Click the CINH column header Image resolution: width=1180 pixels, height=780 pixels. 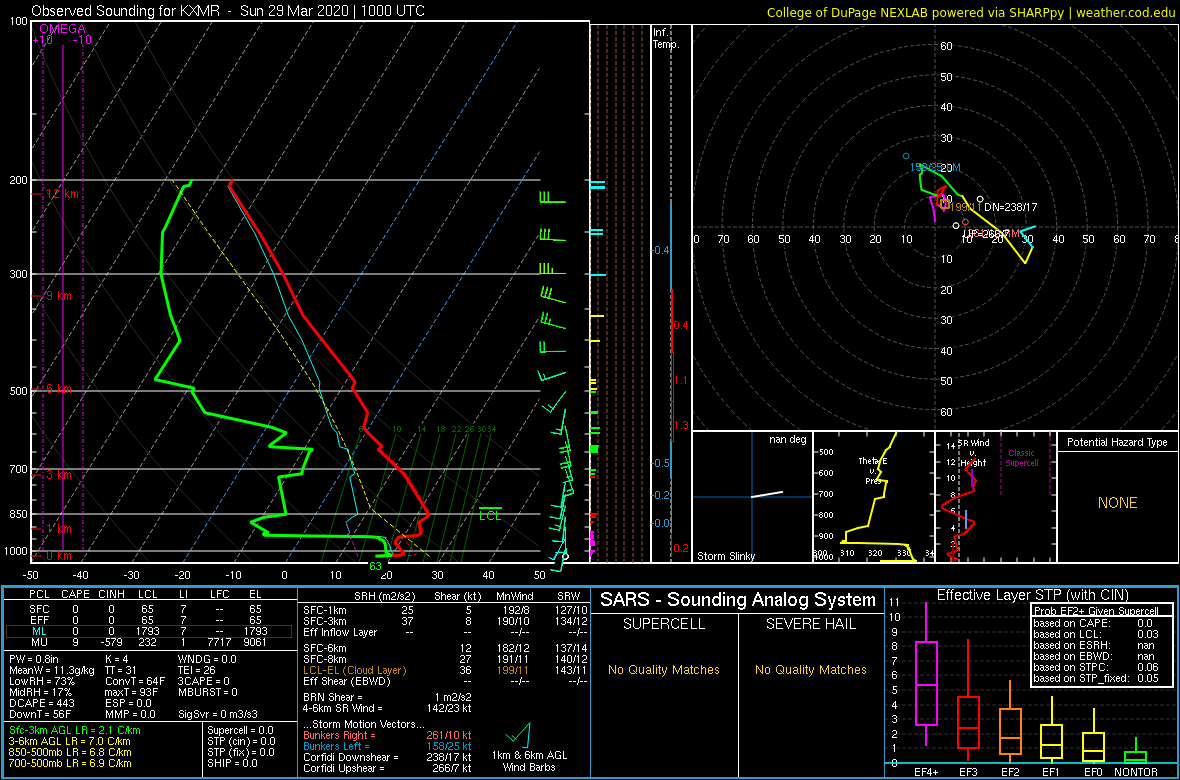point(113,596)
